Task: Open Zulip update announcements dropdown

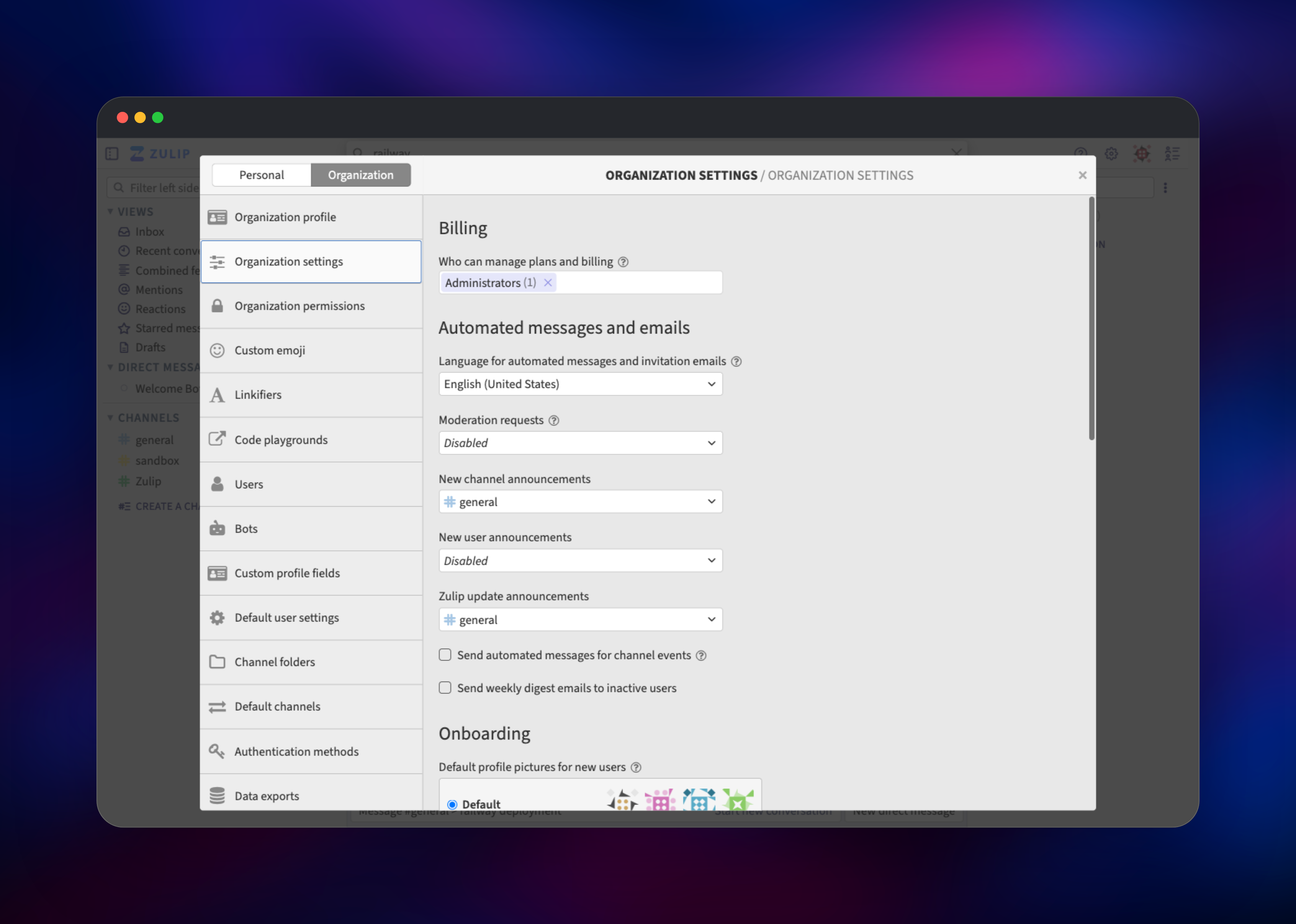Action: tap(580, 620)
